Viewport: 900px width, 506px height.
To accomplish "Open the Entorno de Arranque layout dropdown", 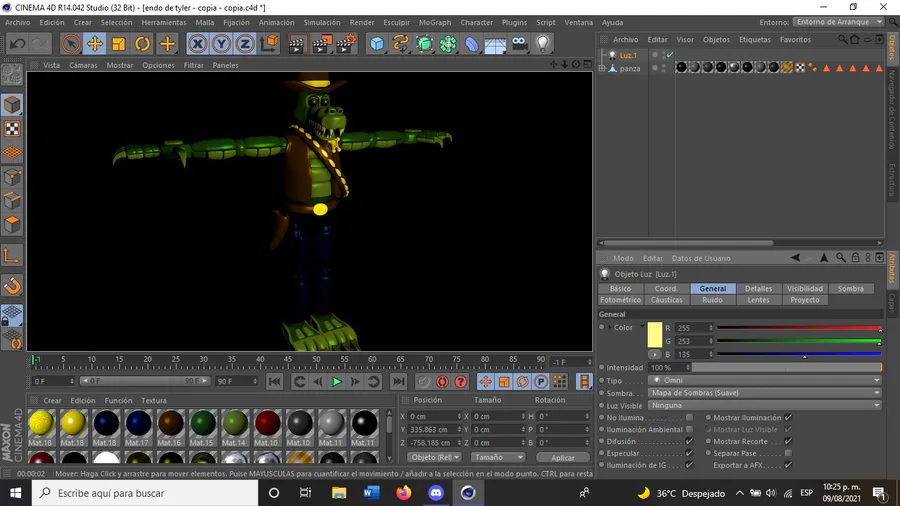I will click(839, 22).
